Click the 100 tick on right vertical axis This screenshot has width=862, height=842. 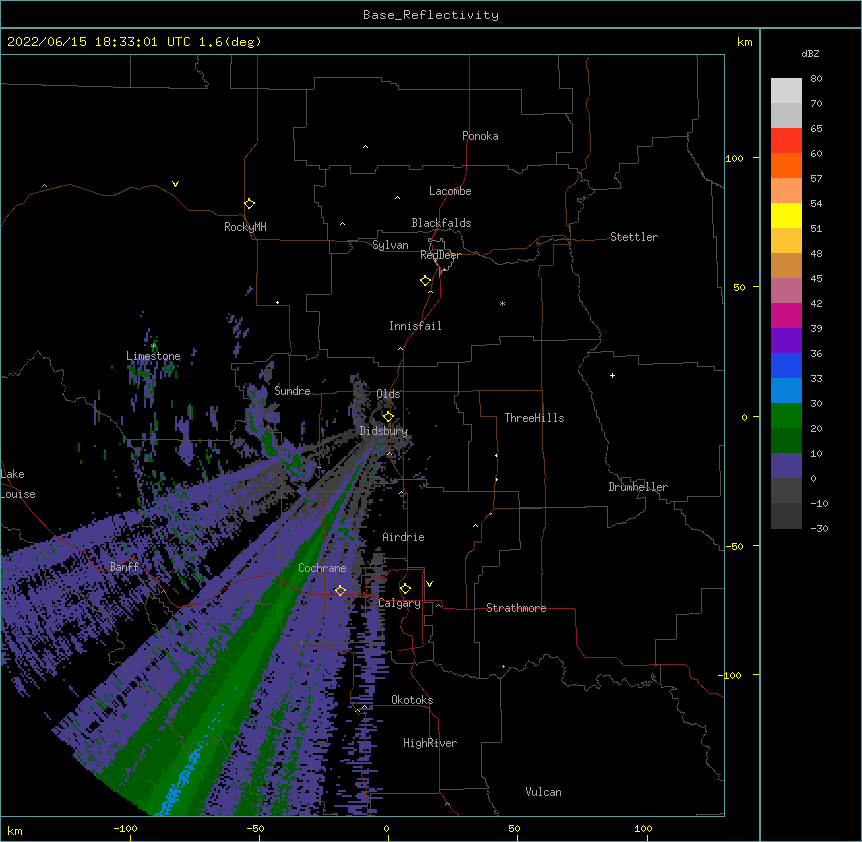coord(734,158)
